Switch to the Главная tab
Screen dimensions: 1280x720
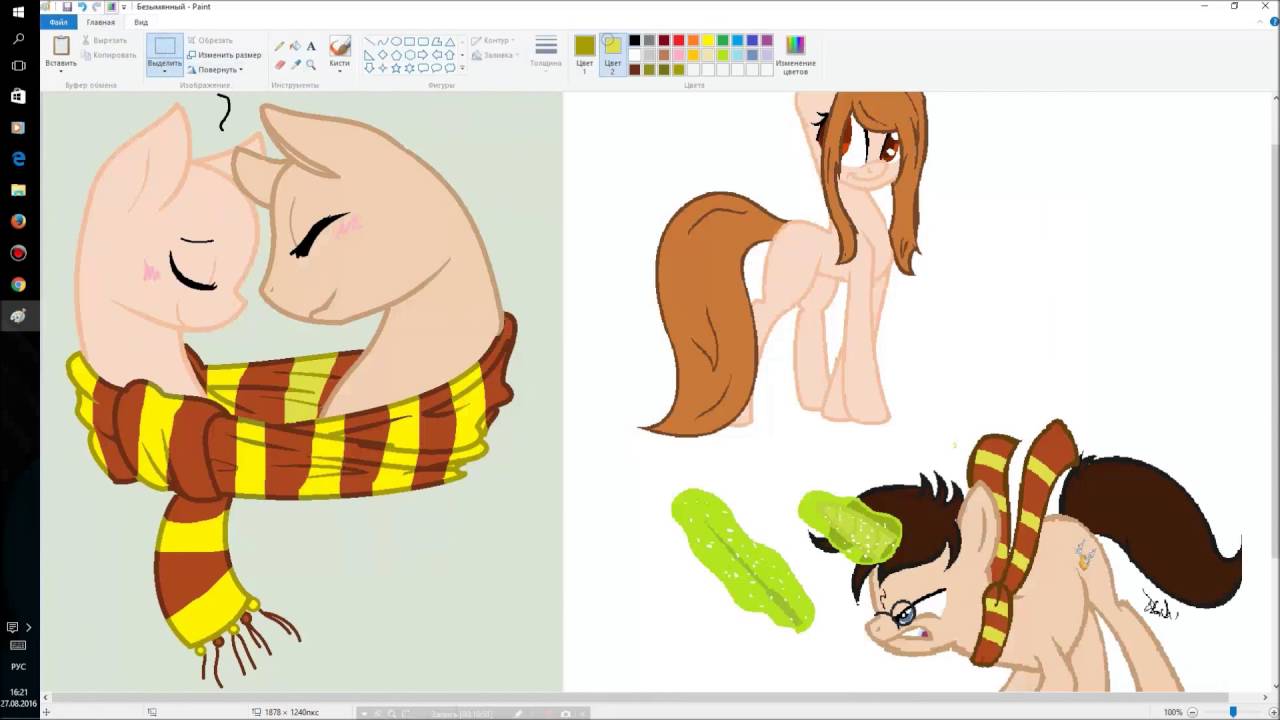[x=100, y=22]
